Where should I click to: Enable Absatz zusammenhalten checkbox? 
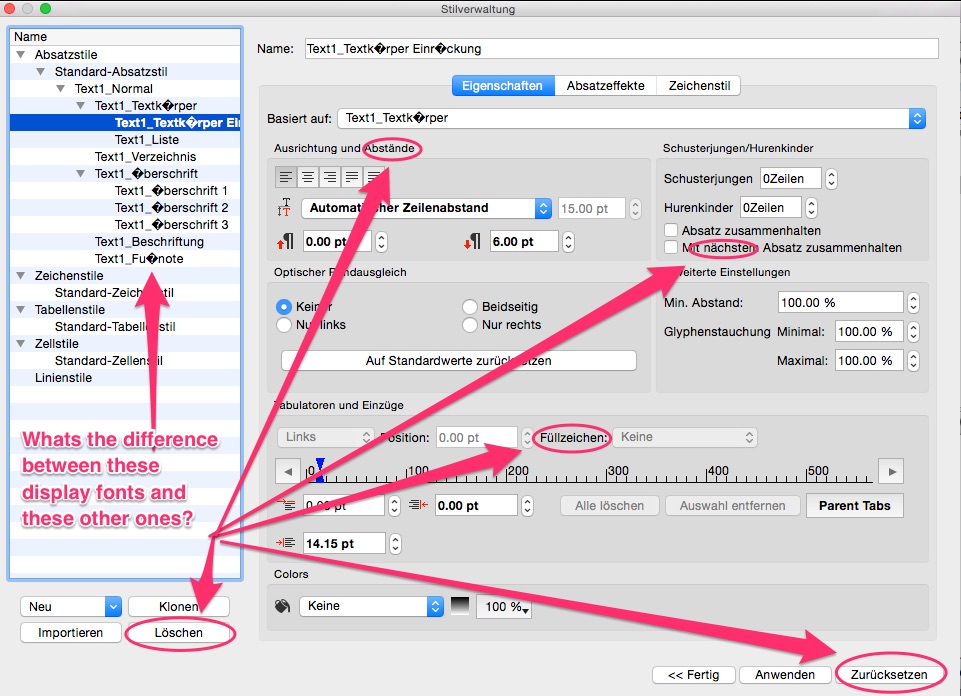pos(671,231)
